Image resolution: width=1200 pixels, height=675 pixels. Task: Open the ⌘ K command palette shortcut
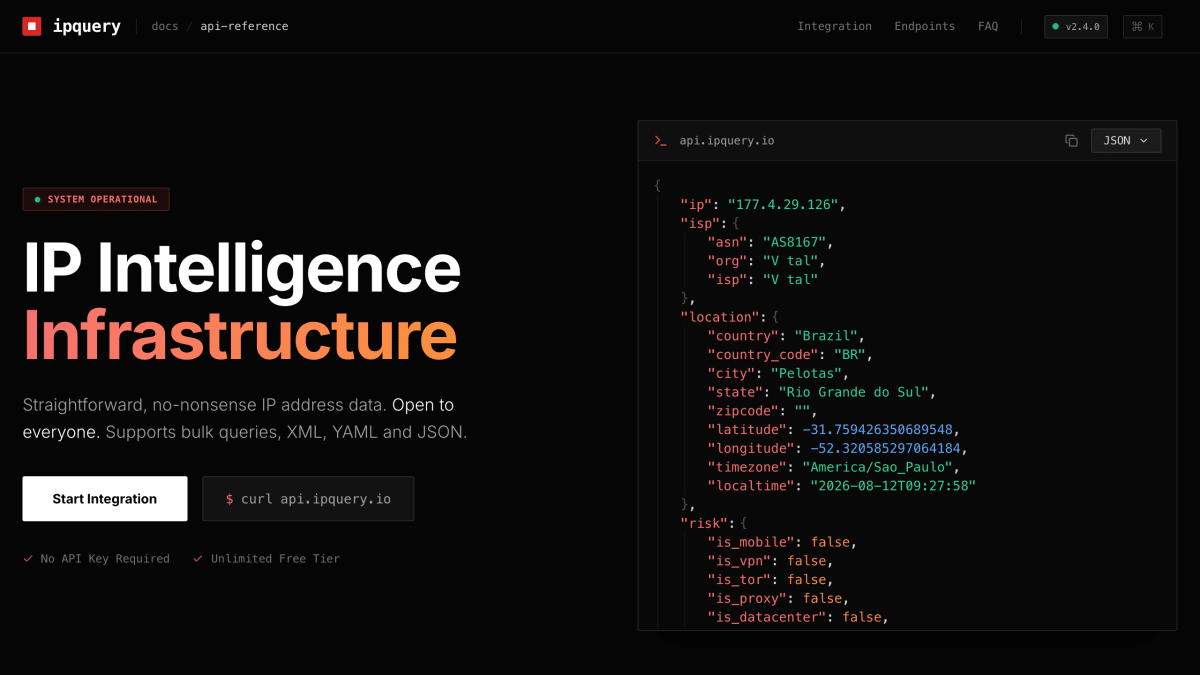click(x=1142, y=27)
